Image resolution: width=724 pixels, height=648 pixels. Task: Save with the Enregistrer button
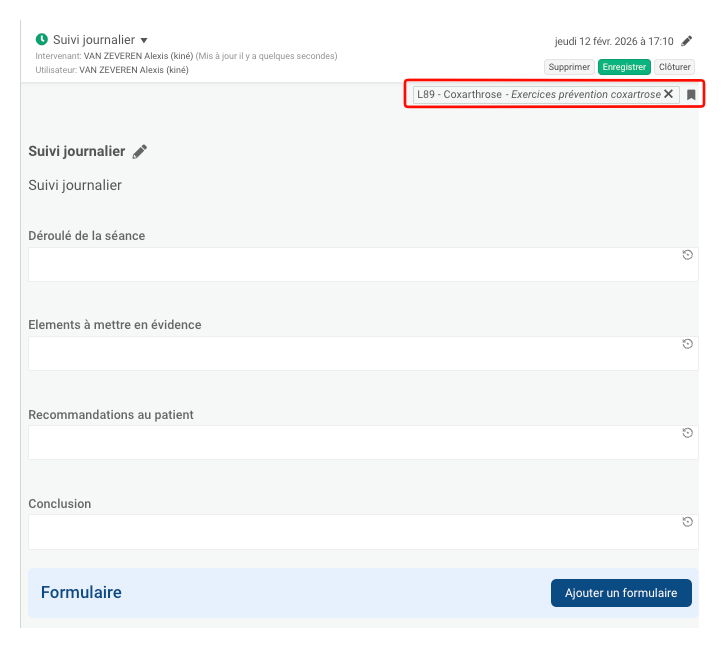pos(624,67)
